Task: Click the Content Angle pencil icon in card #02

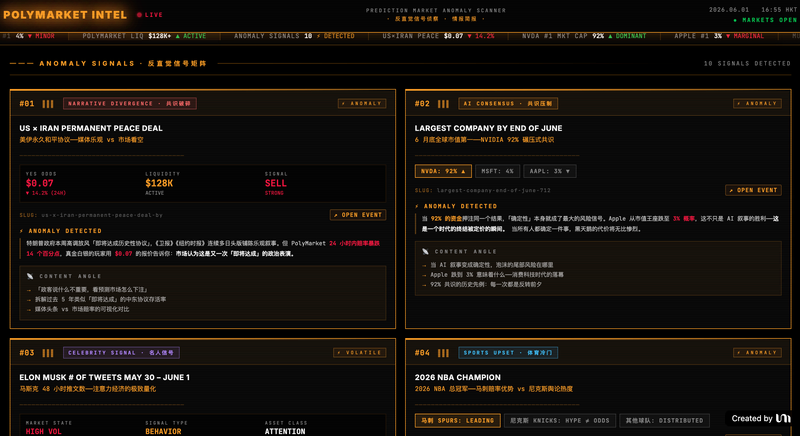Action: [x=426, y=251]
